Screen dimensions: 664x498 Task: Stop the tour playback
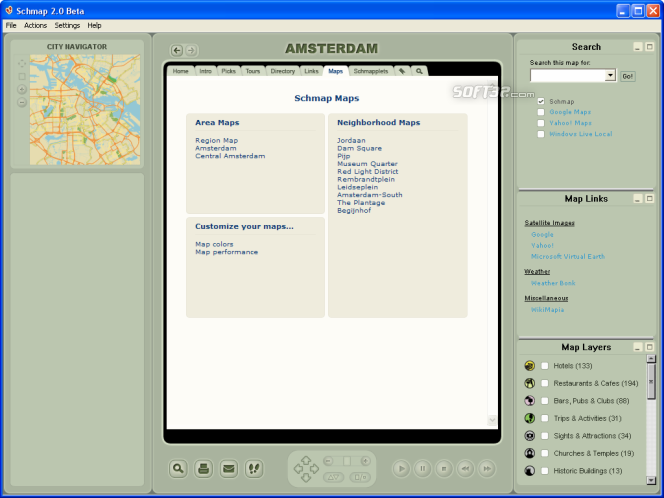[444, 469]
